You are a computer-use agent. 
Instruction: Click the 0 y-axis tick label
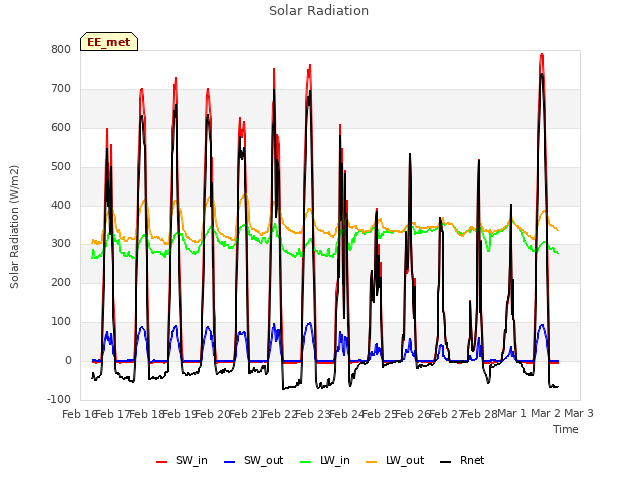[x=68, y=360]
